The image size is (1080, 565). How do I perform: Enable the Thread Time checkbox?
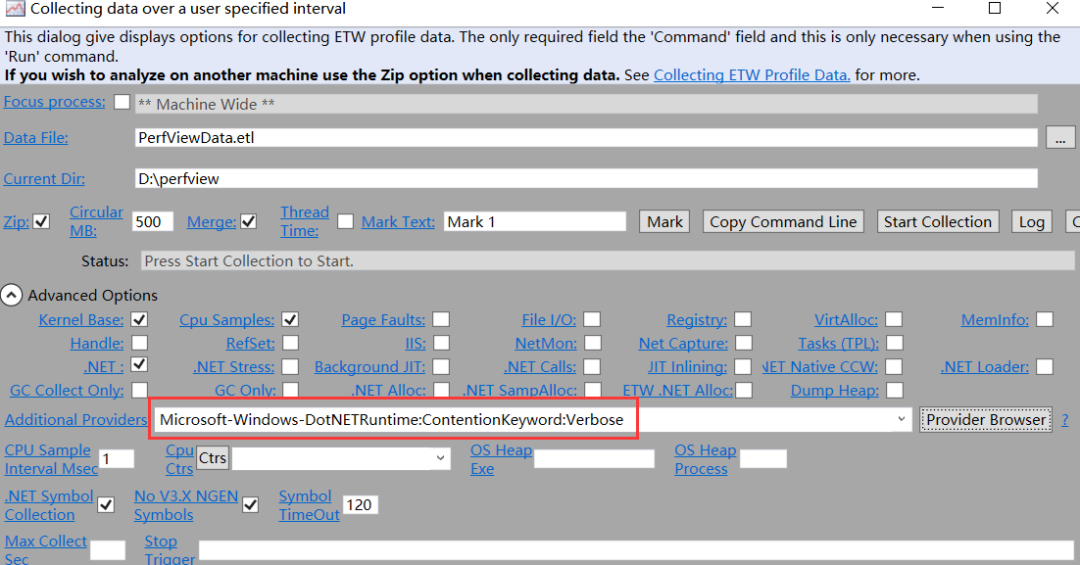(x=345, y=222)
